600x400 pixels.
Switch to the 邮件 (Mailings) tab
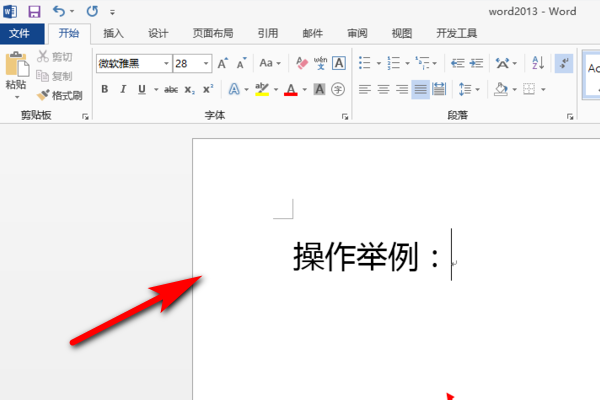click(312, 33)
